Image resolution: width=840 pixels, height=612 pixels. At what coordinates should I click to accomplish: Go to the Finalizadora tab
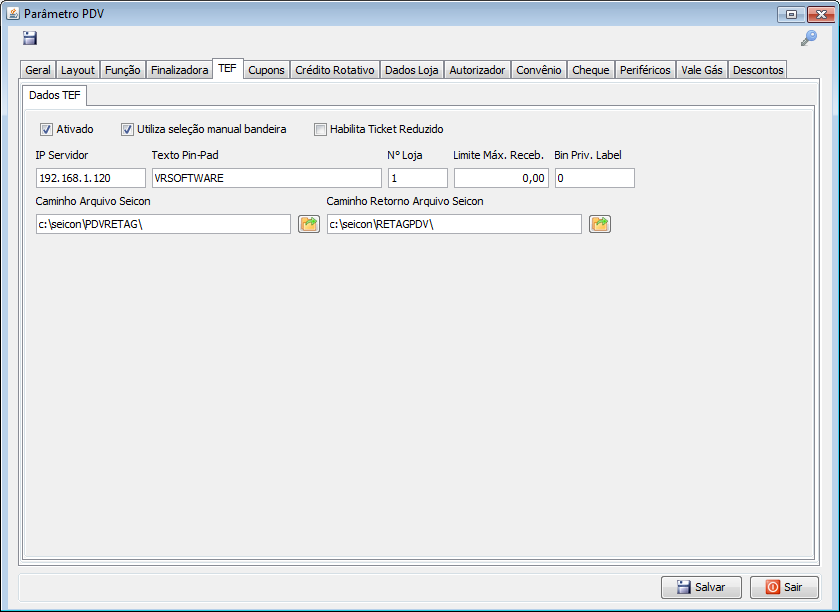[179, 70]
